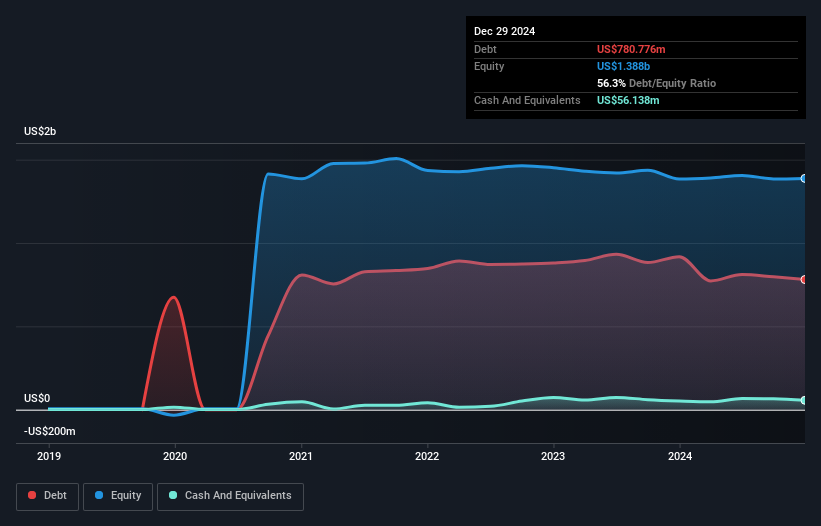Click the -US$200m y-axis label

[x=50, y=431]
